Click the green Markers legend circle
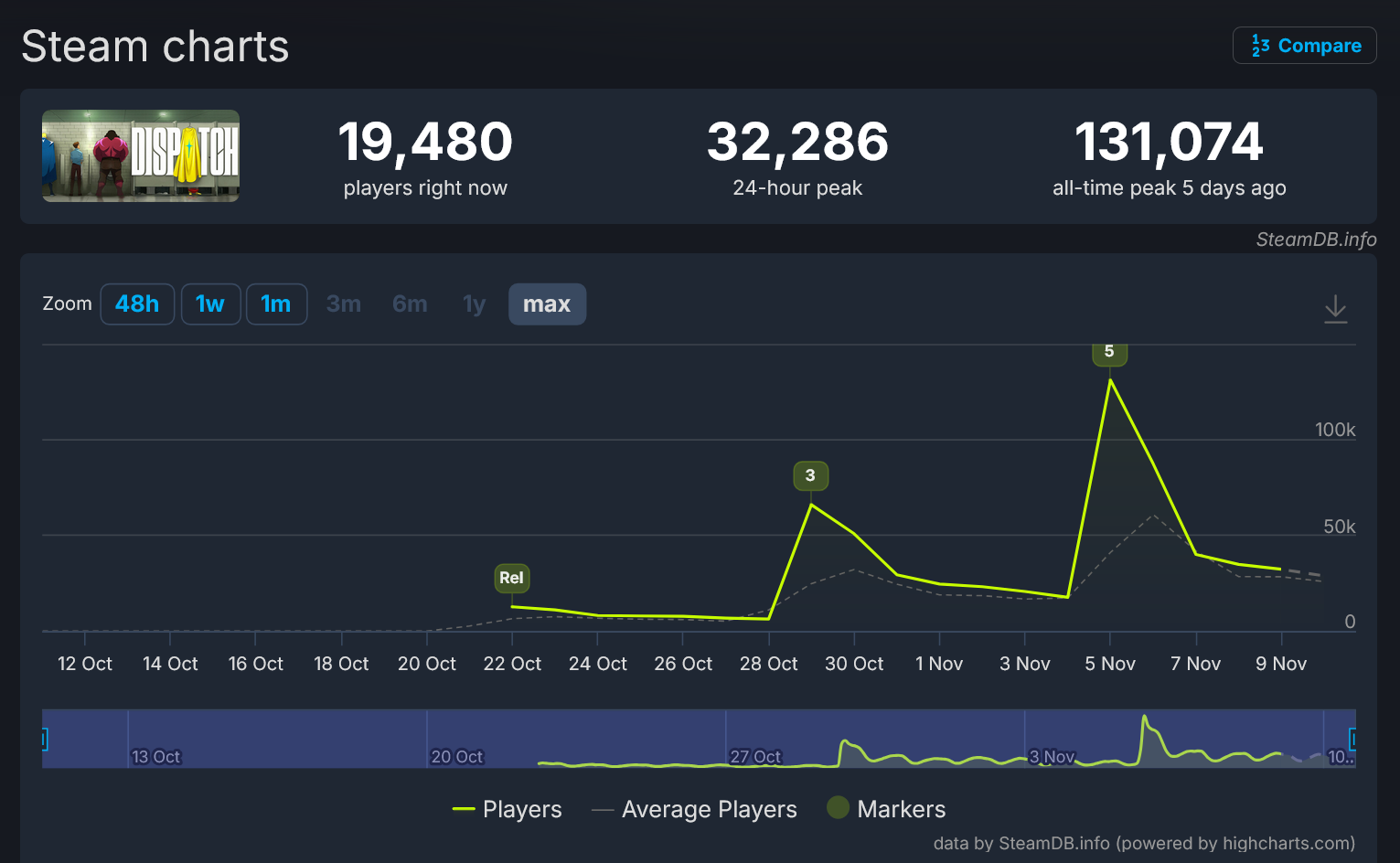 tap(838, 808)
